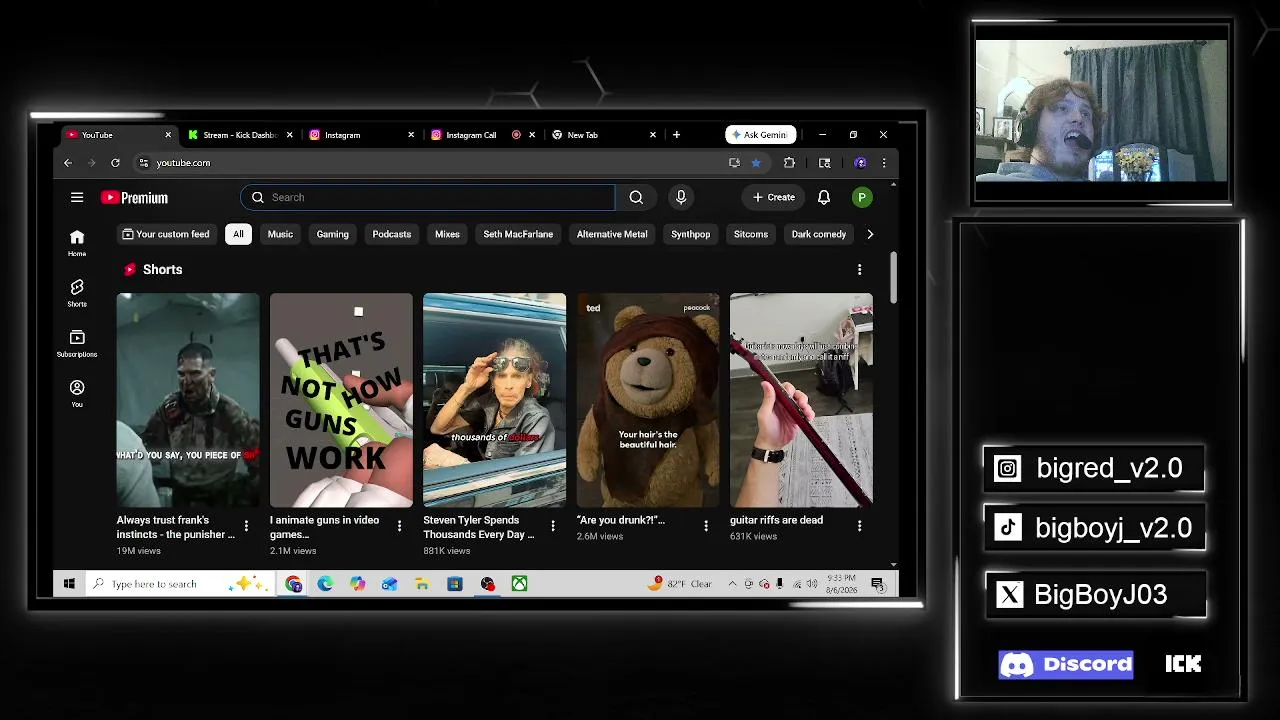Open options for "I animate guns" Short

[x=399, y=526]
